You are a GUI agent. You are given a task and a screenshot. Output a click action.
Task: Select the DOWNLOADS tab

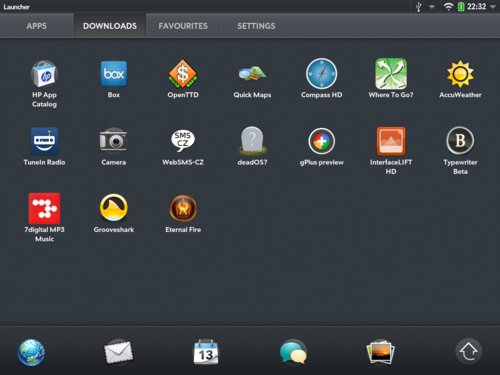110,26
